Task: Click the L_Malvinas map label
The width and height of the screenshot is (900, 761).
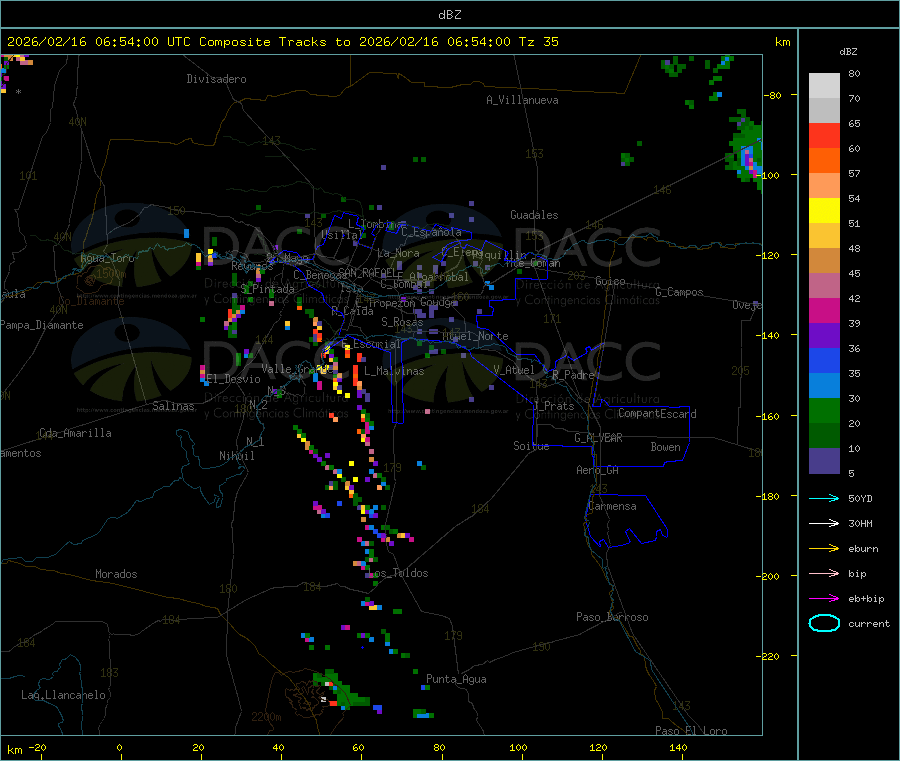Action: point(394,371)
